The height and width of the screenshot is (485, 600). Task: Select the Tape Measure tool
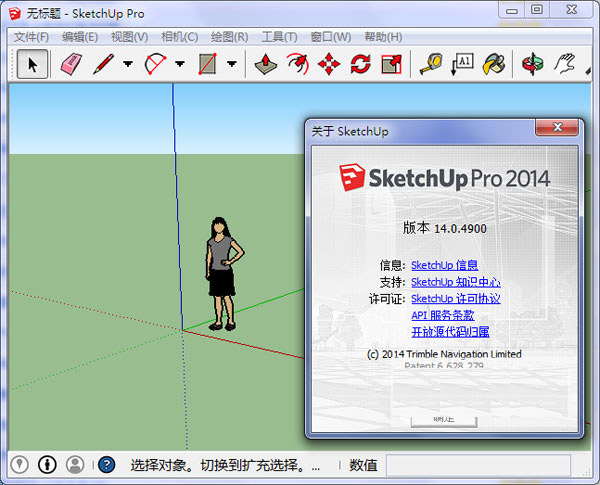click(x=430, y=64)
